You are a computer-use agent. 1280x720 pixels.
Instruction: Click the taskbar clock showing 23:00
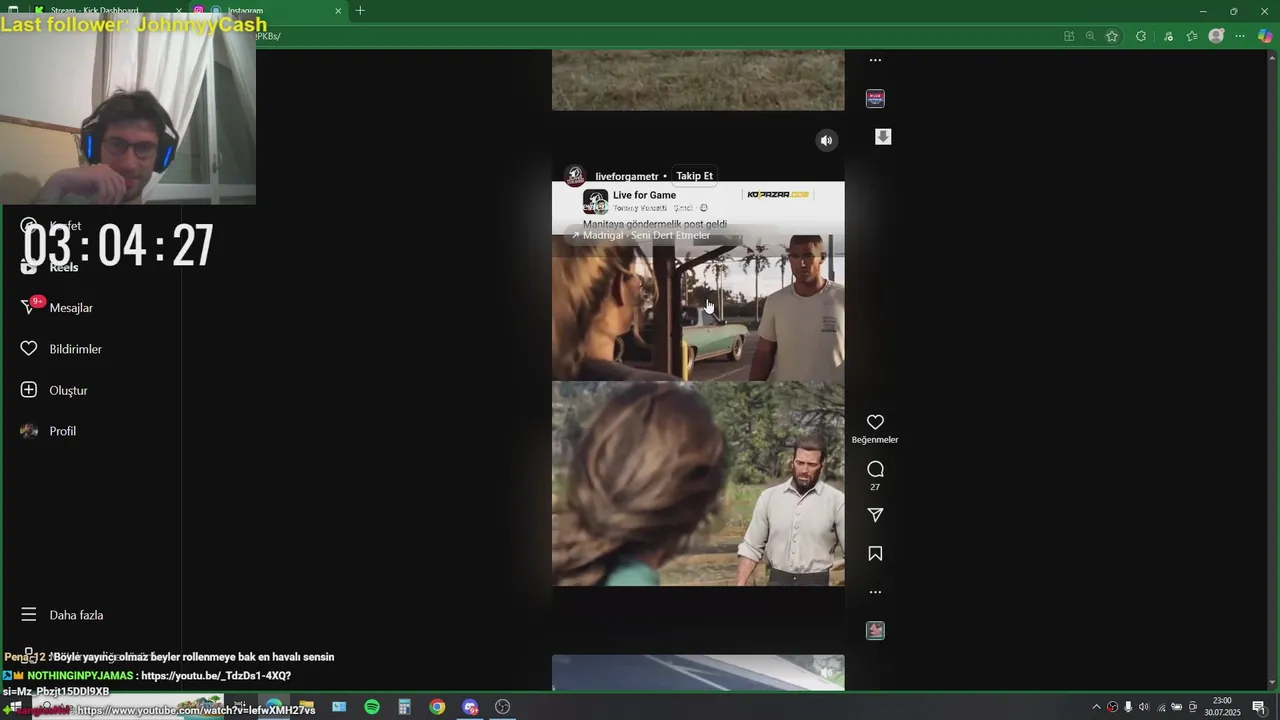(x=1222, y=707)
